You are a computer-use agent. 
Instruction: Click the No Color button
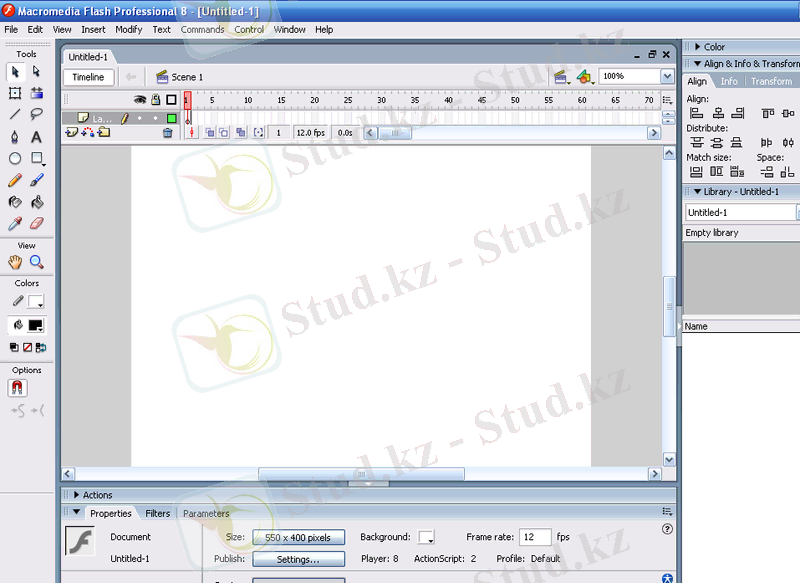click(28, 347)
